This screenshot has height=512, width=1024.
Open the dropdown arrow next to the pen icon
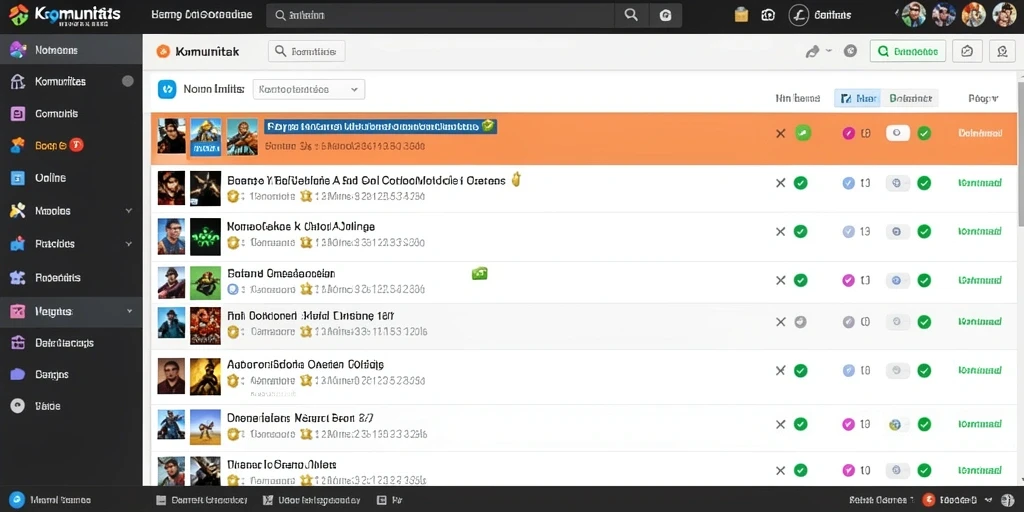click(x=829, y=51)
